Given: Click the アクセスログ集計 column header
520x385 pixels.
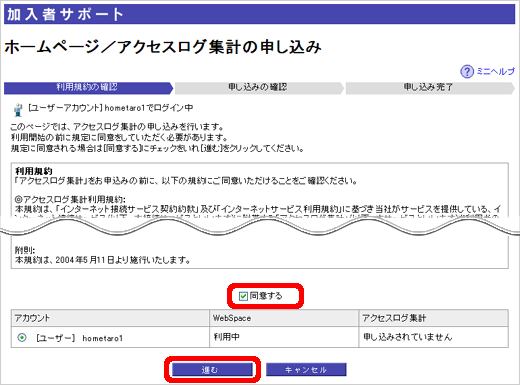Looking at the screenshot, I should pos(433,318).
